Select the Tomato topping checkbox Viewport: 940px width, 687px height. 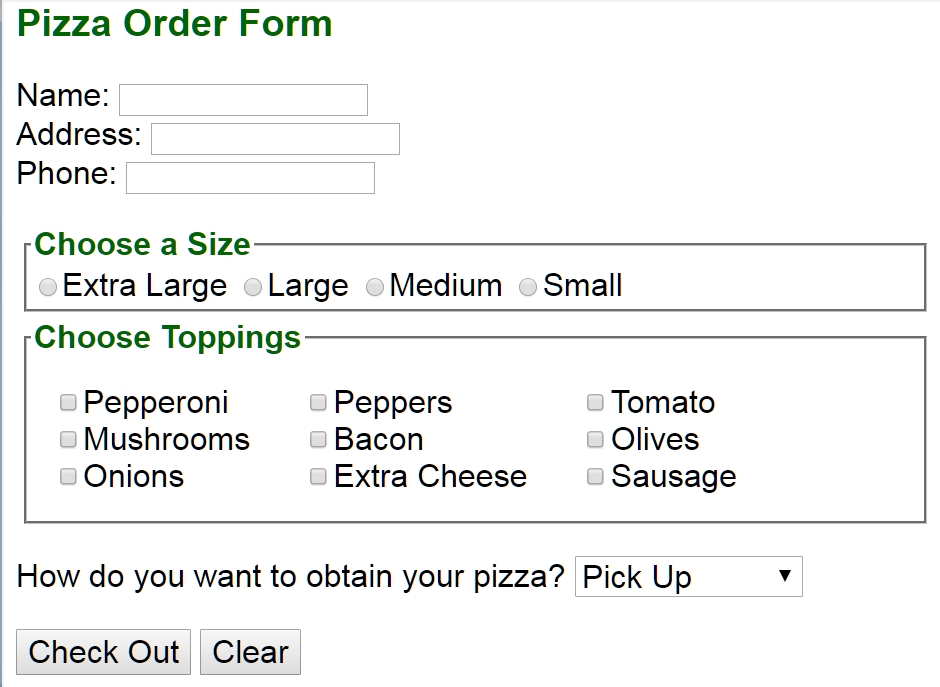pos(595,402)
